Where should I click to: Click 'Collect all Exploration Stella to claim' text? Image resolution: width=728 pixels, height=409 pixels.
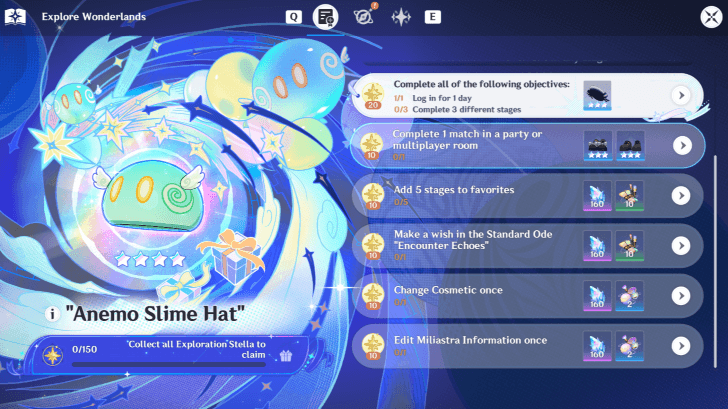tap(197, 350)
